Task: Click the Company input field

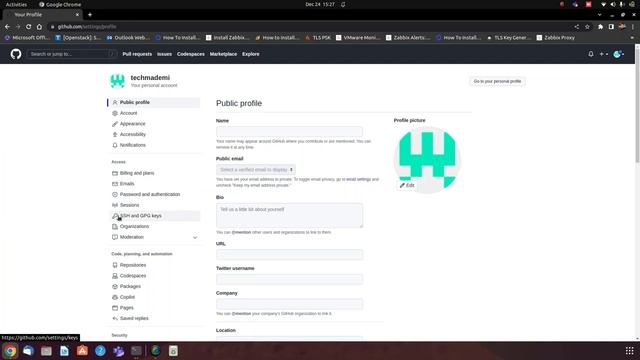Action: [x=289, y=304]
